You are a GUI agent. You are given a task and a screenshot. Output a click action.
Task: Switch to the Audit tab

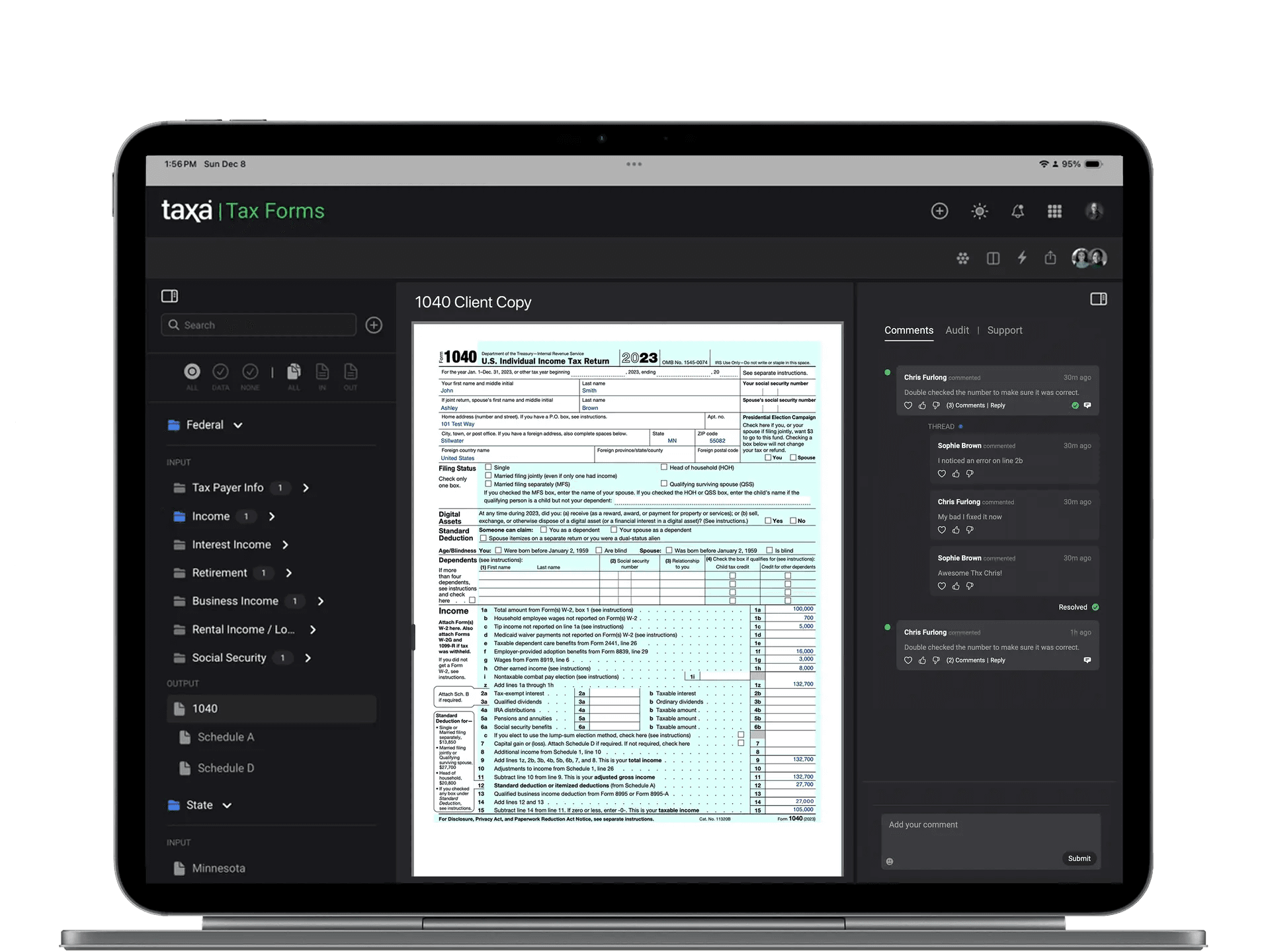pyautogui.click(x=957, y=330)
